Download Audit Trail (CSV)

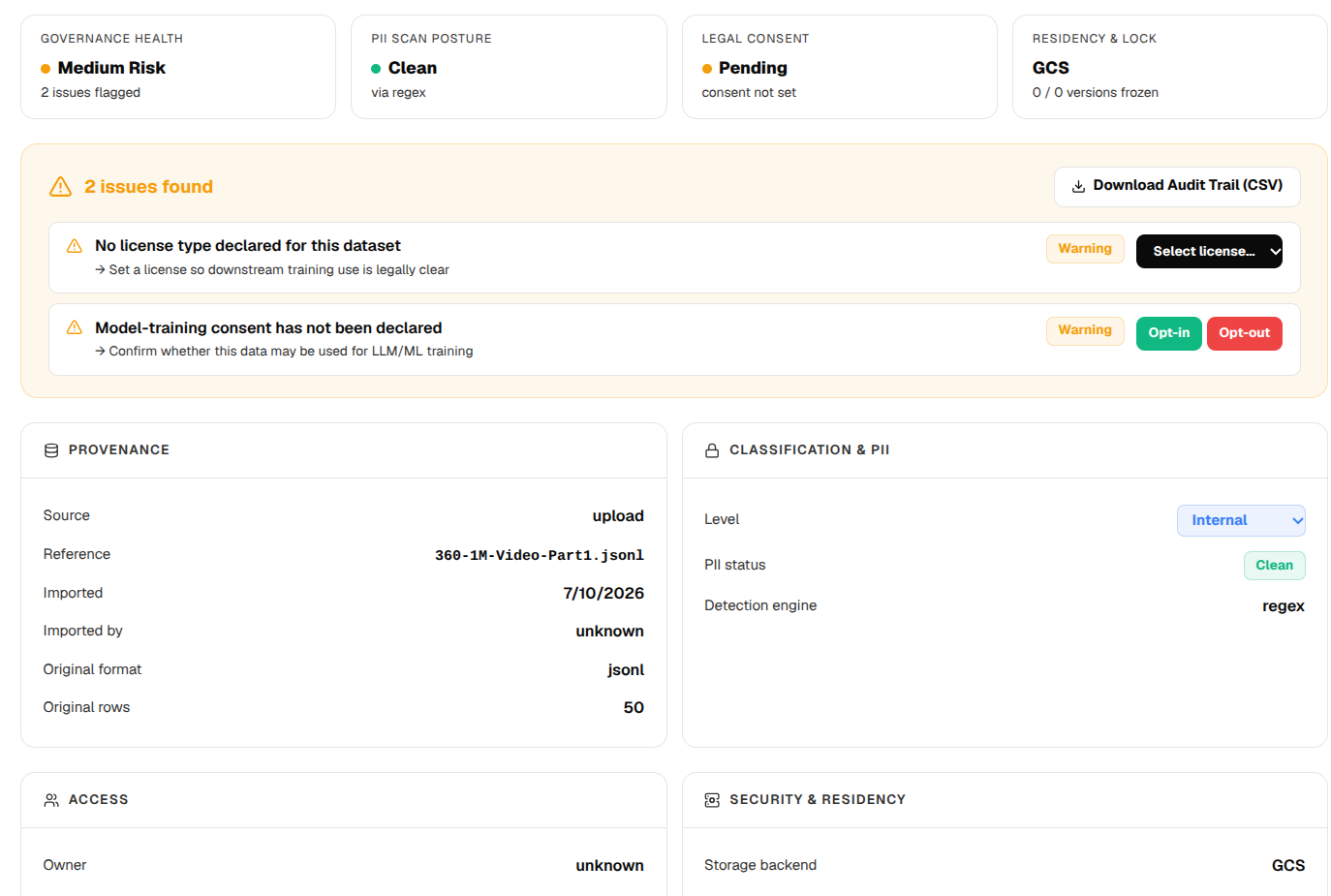pyautogui.click(x=1177, y=186)
